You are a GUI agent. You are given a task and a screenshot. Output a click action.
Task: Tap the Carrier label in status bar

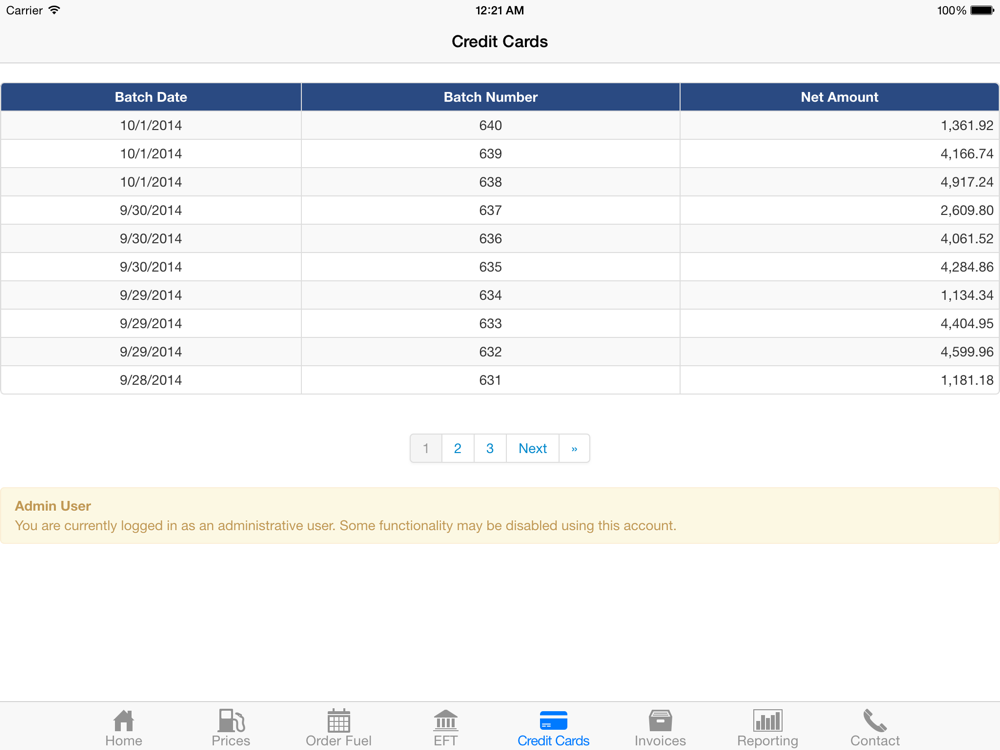pyautogui.click(x=24, y=10)
